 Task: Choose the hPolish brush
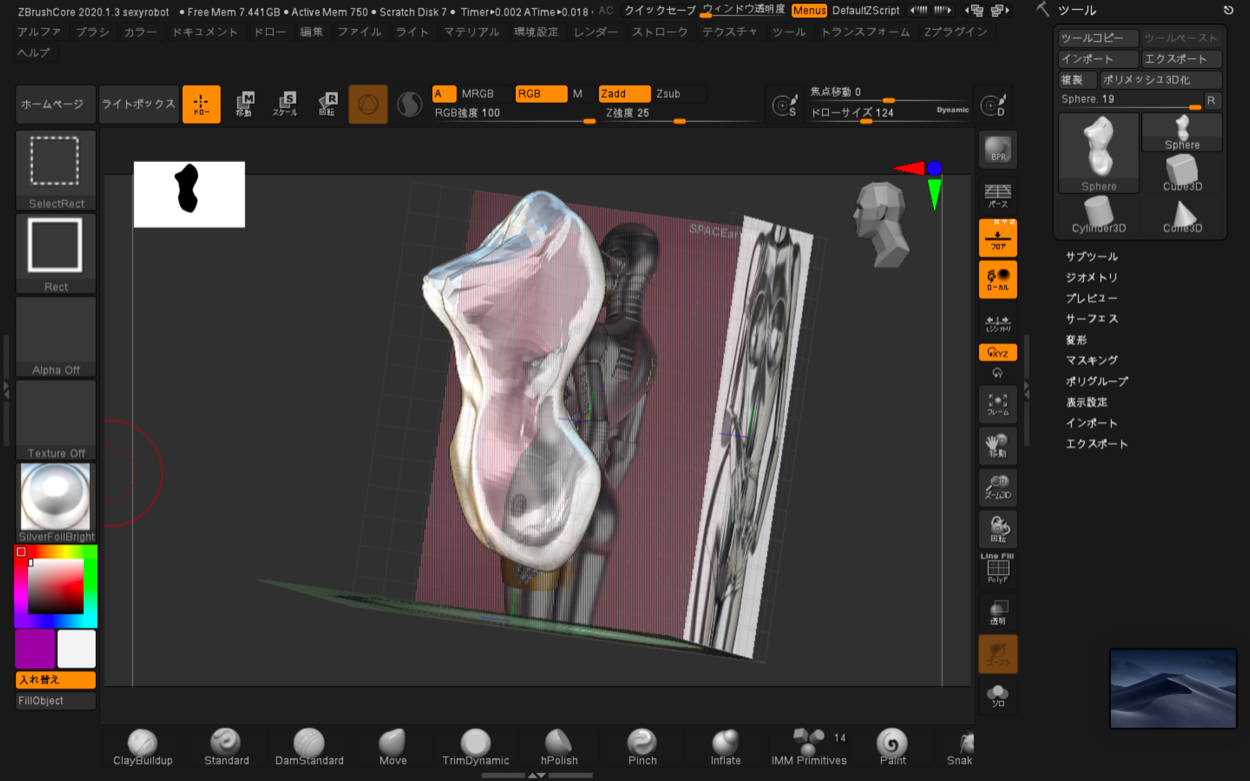pos(559,745)
